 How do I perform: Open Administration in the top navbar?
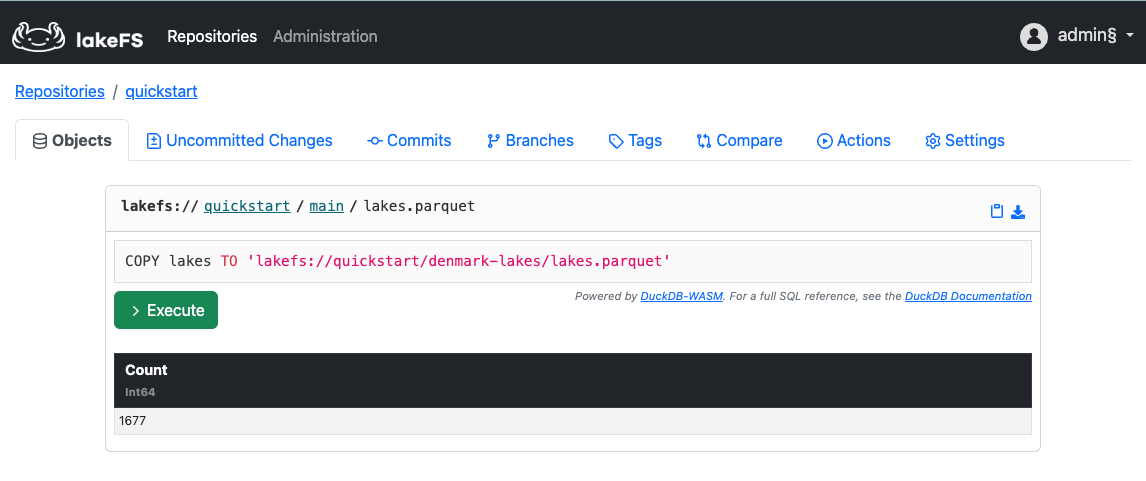coord(325,37)
